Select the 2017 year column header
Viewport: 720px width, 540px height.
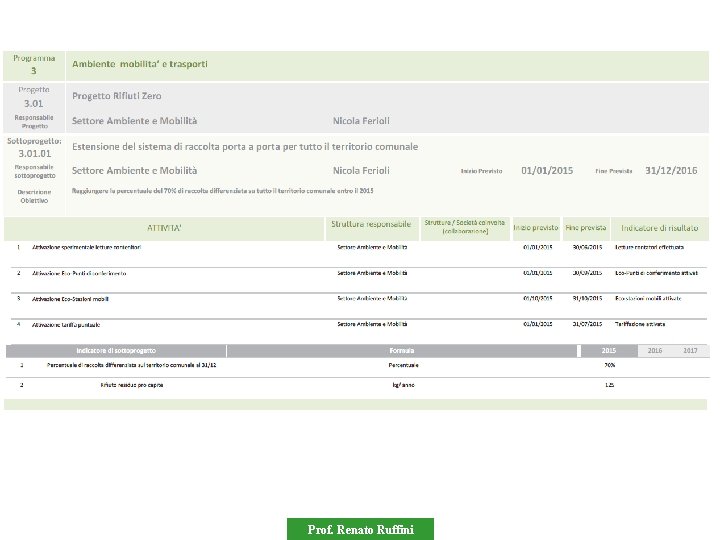pos(690,350)
